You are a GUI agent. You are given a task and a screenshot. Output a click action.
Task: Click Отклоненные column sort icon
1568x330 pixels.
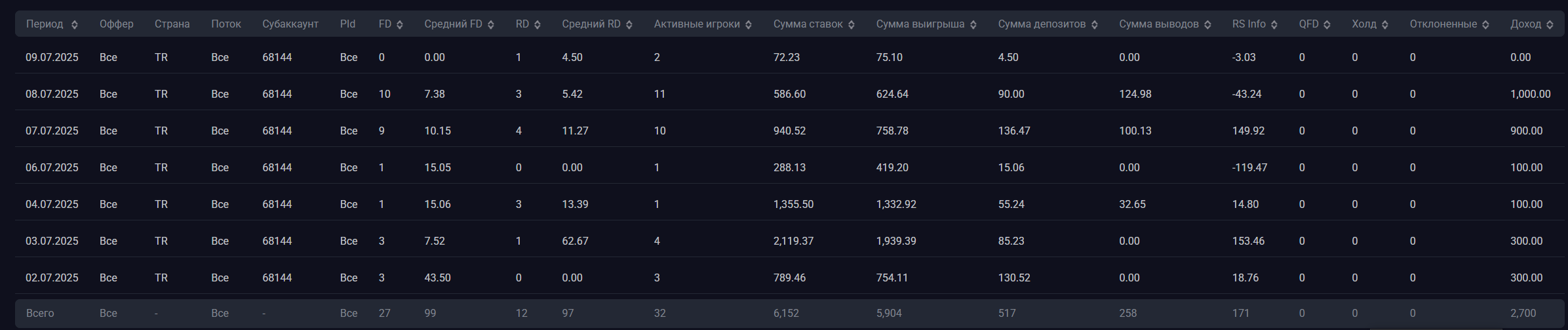(1485, 24)
